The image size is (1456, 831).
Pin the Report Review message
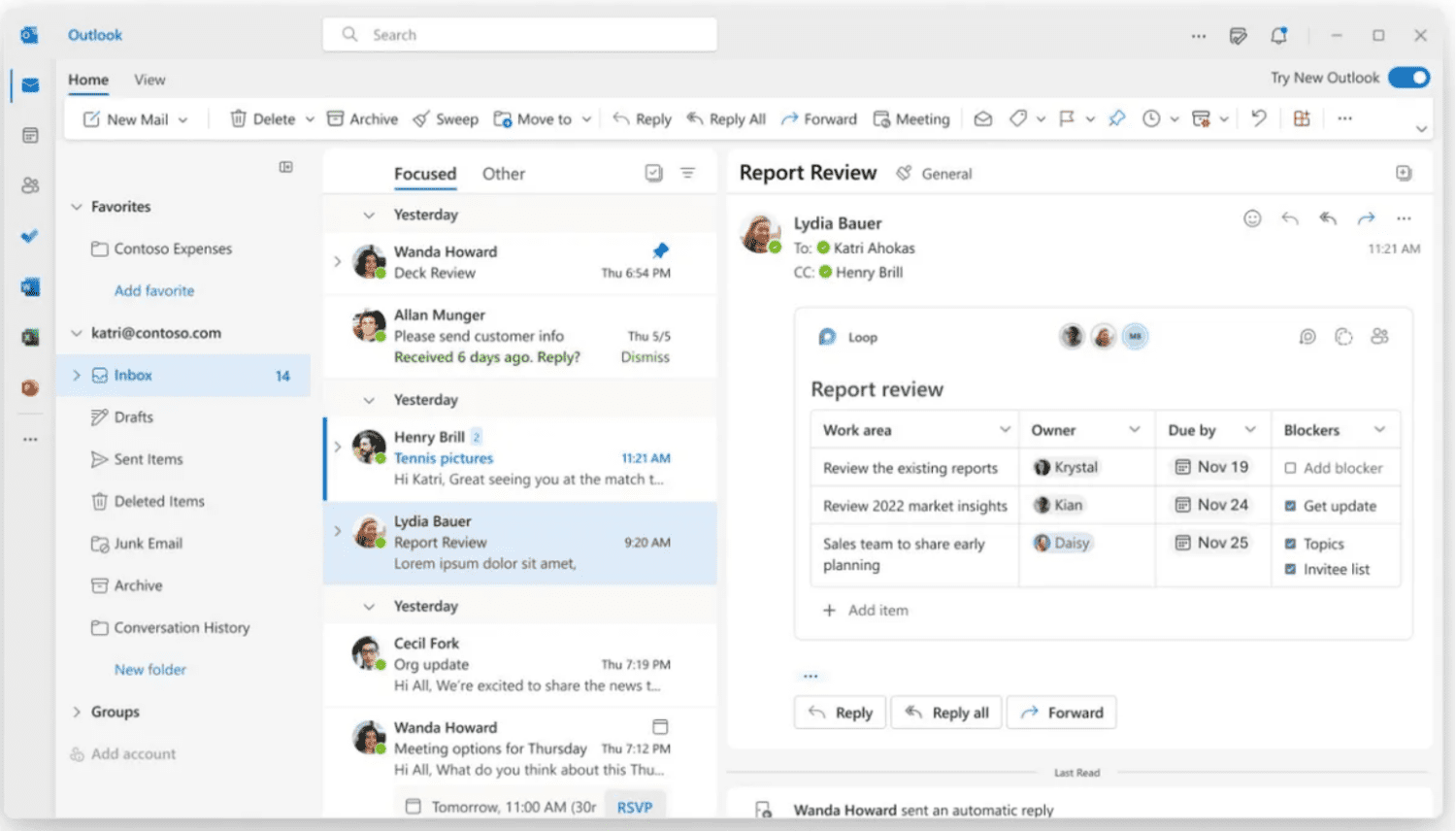1116,117
